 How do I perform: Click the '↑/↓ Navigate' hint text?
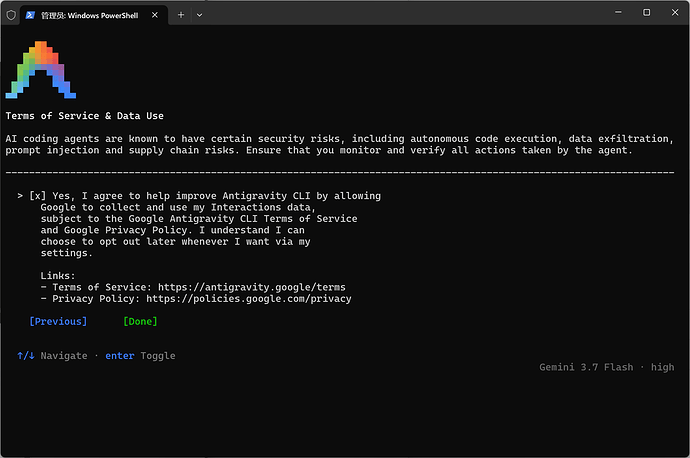click(52, 355)
